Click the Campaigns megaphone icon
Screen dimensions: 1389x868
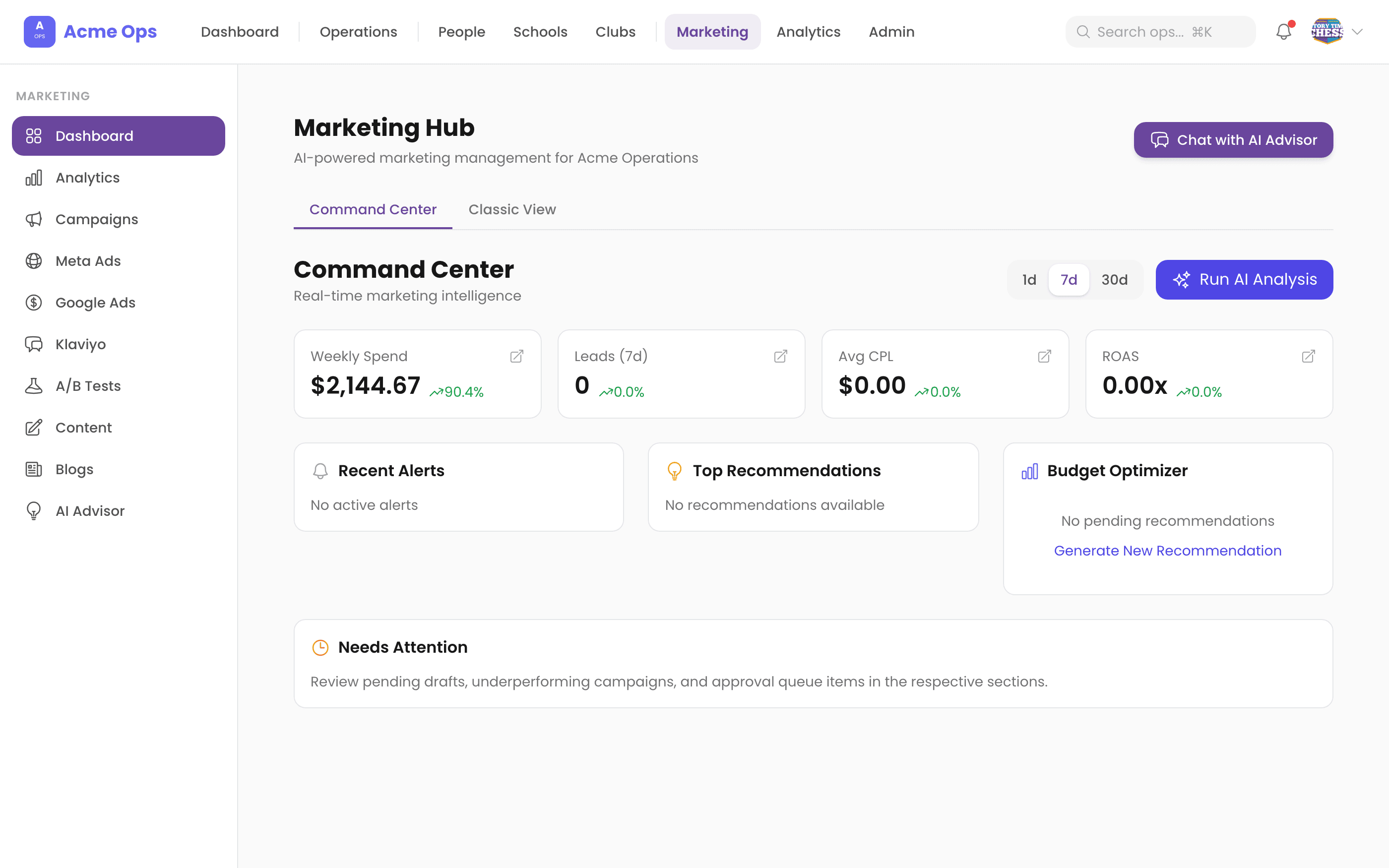(x=34, y=219)
